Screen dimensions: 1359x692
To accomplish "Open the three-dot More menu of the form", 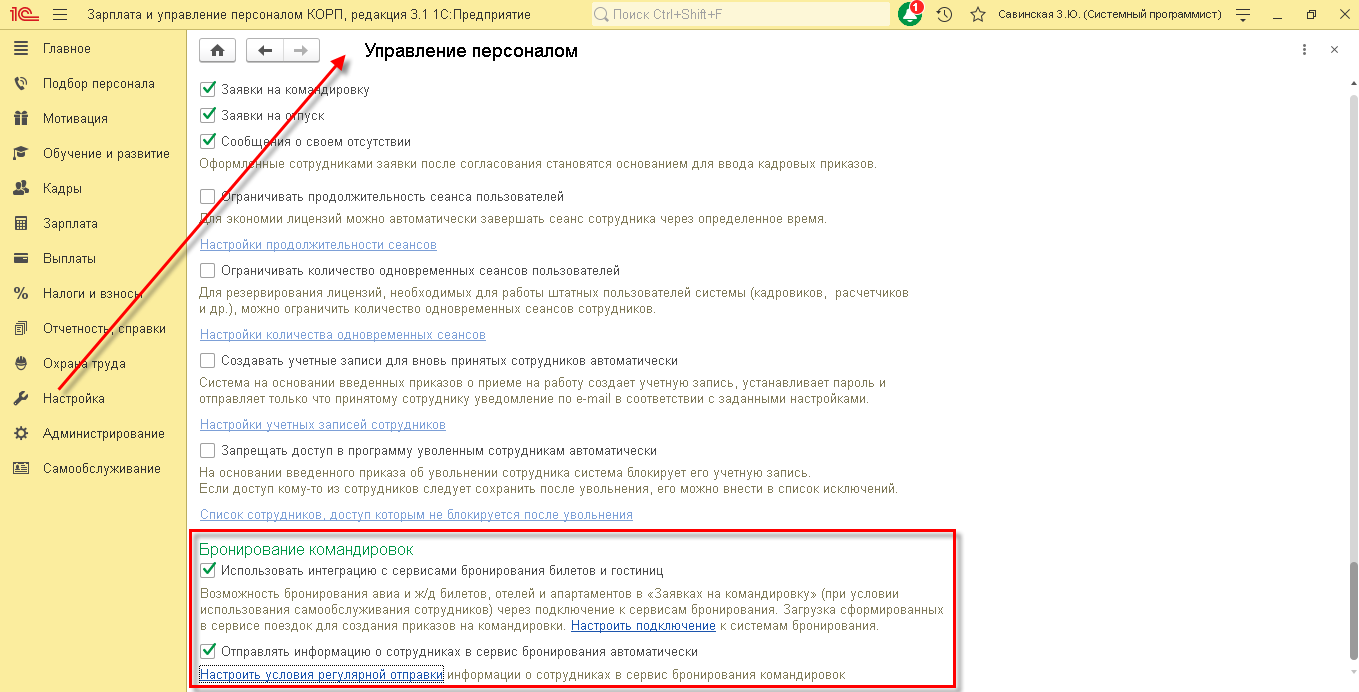I will [x=1305, y=50].
